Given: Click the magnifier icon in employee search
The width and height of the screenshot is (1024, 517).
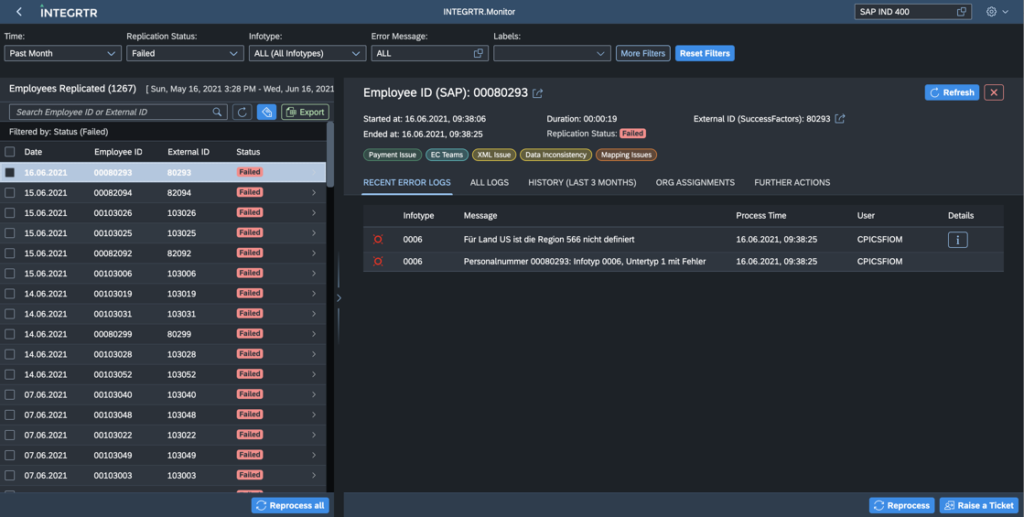Looking at the screenshot, I should point(217,112).
